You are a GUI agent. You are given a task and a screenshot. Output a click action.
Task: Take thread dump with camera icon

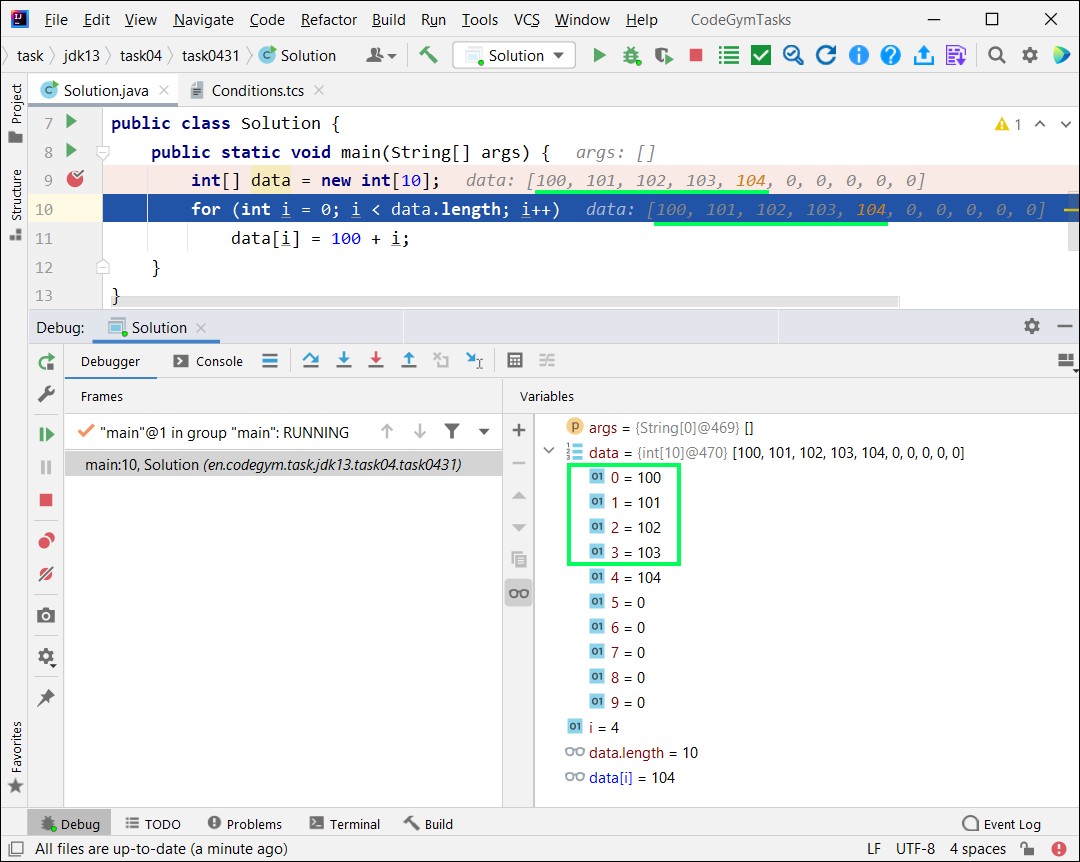[x=46, y=615]
